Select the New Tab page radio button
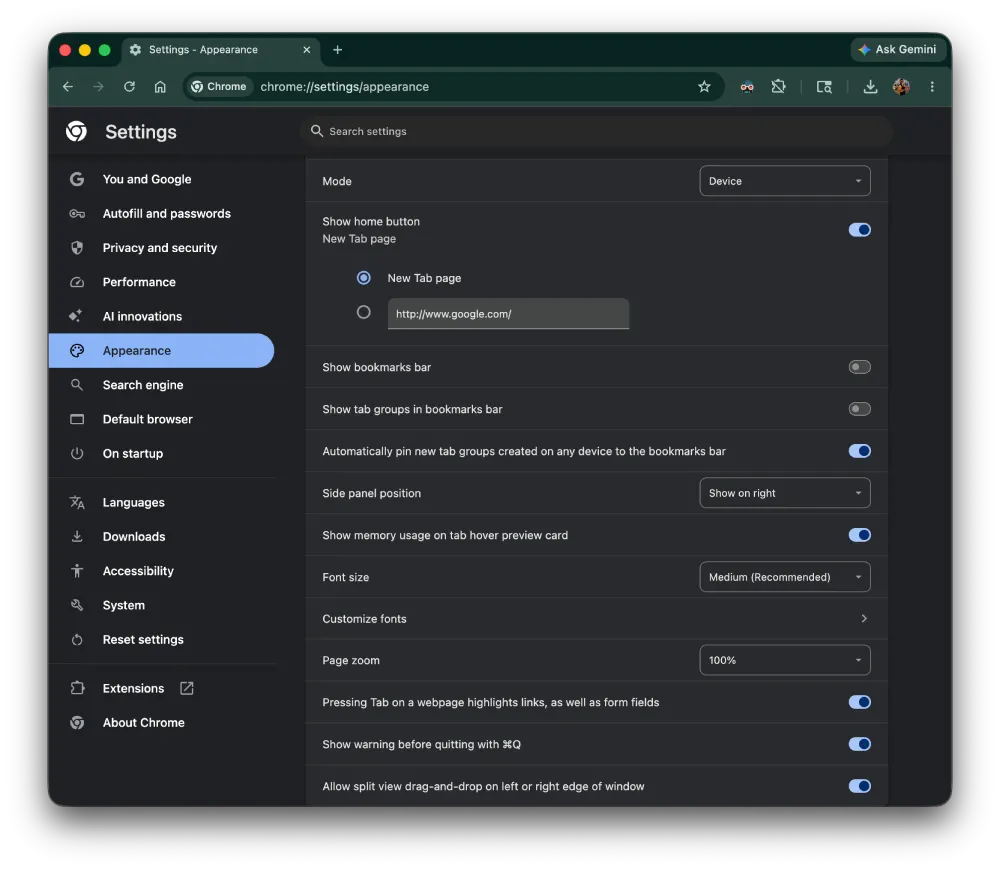The height and width of the screenshot is (870, 1000). click(364, 278)
